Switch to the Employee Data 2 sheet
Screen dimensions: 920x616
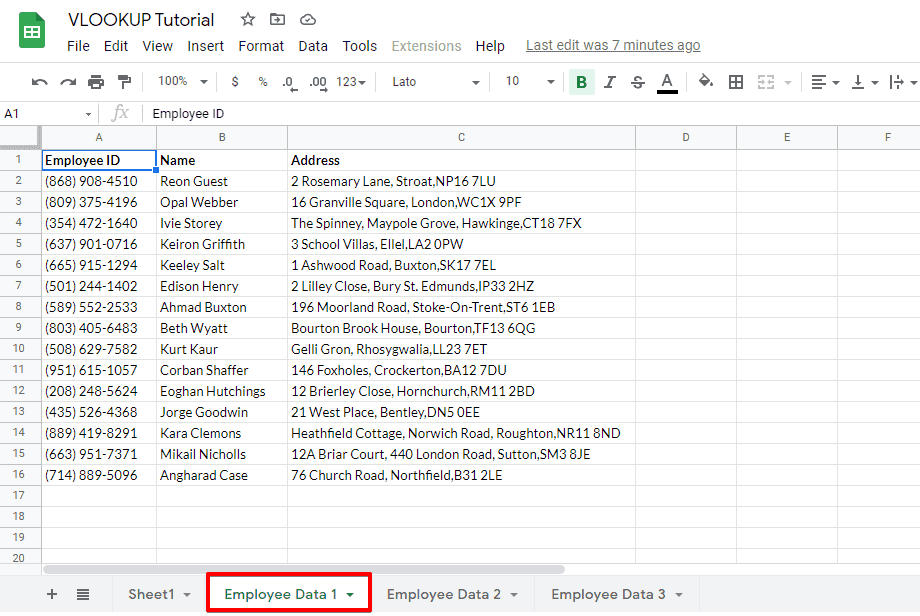445,593
